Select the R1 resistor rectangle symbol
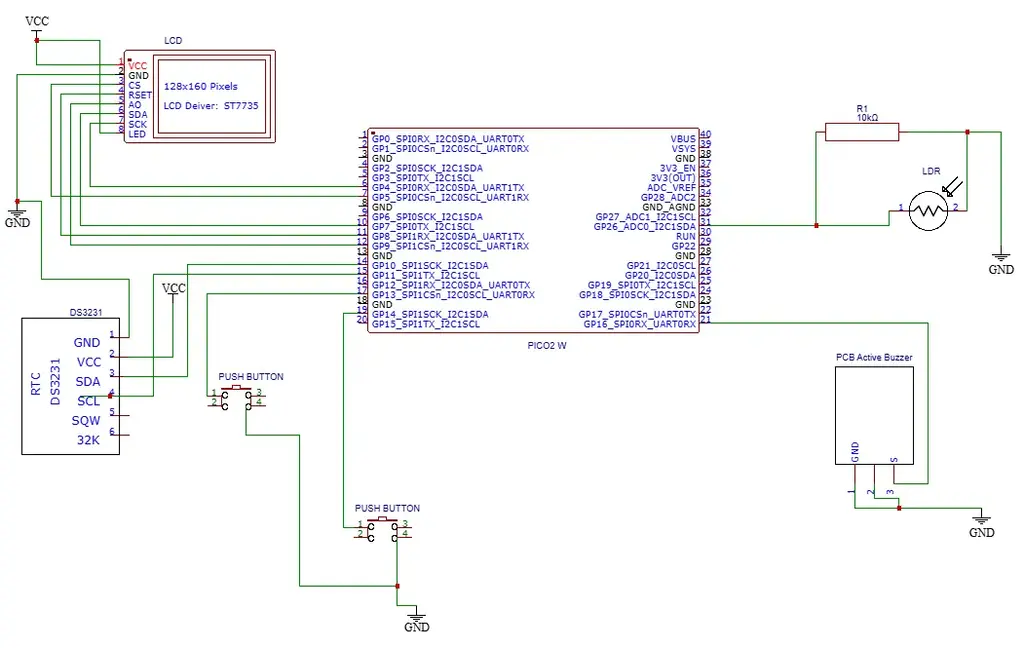1024x648 pixels. tap(862, 132)
